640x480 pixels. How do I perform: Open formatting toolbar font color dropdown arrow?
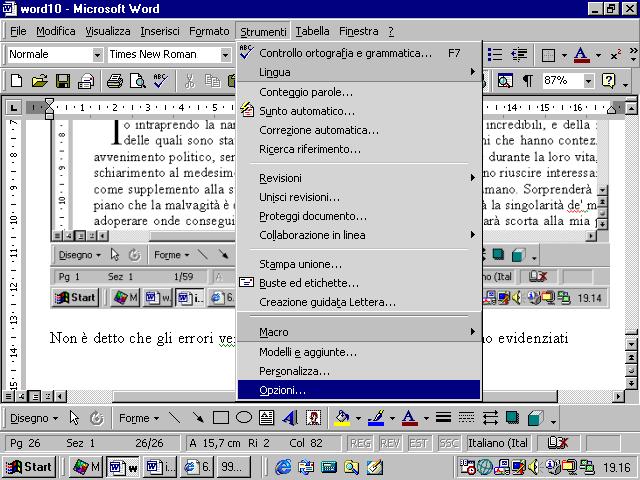[x=598, y=55]
